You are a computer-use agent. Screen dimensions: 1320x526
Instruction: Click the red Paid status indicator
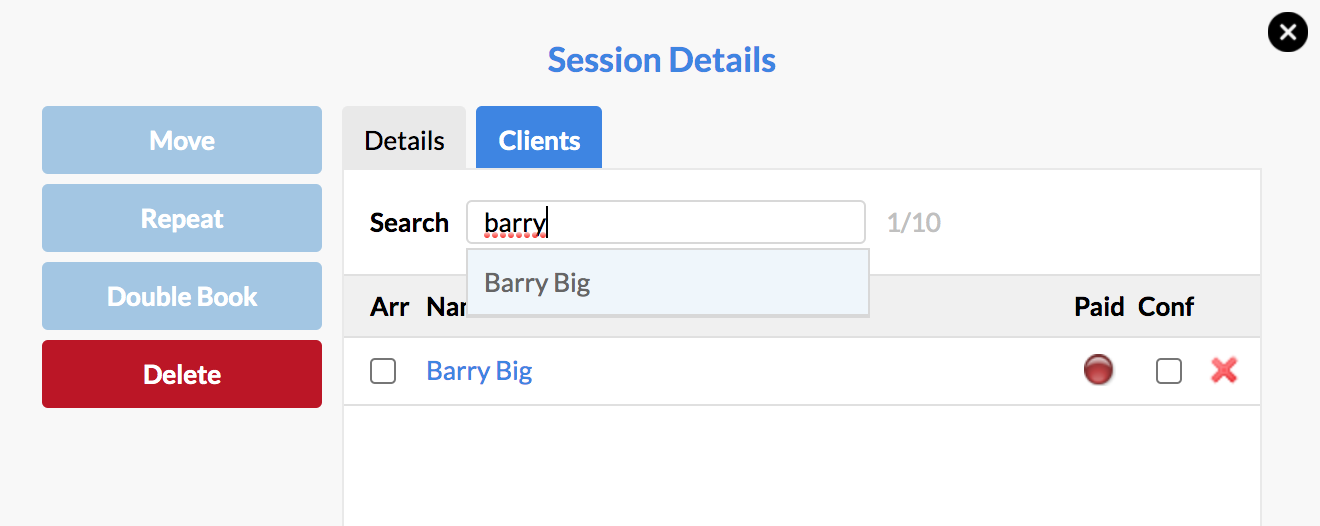pos(1098,370)
